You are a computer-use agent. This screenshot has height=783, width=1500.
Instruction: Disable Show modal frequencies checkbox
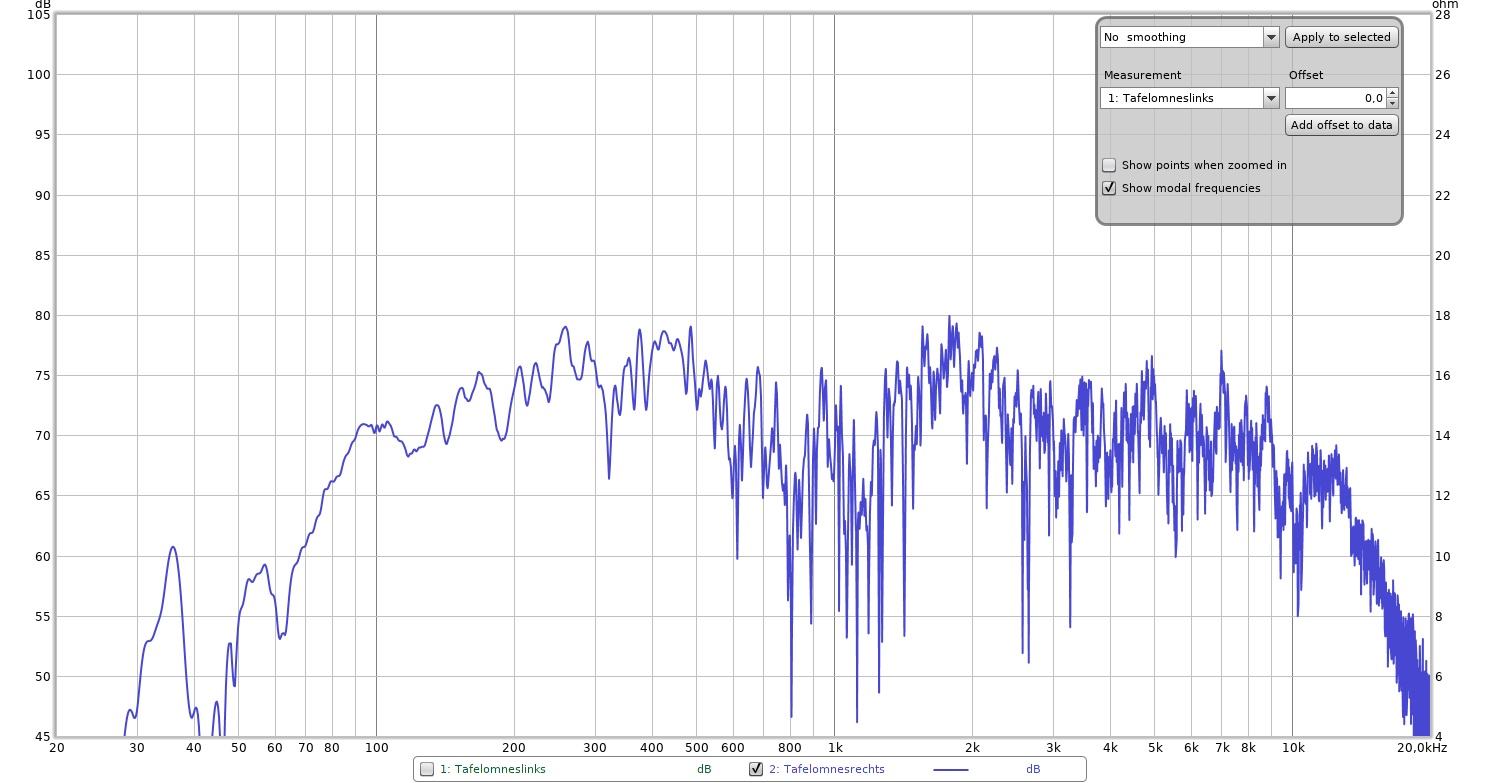1109,188
